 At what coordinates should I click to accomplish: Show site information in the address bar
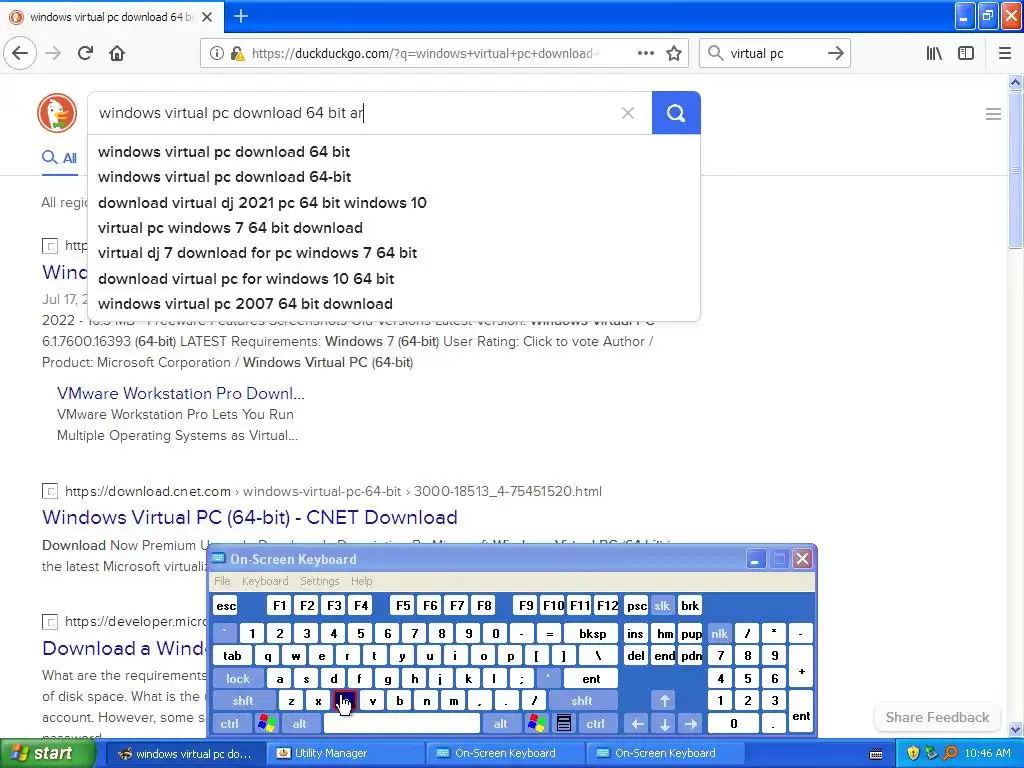pos(217,54)
